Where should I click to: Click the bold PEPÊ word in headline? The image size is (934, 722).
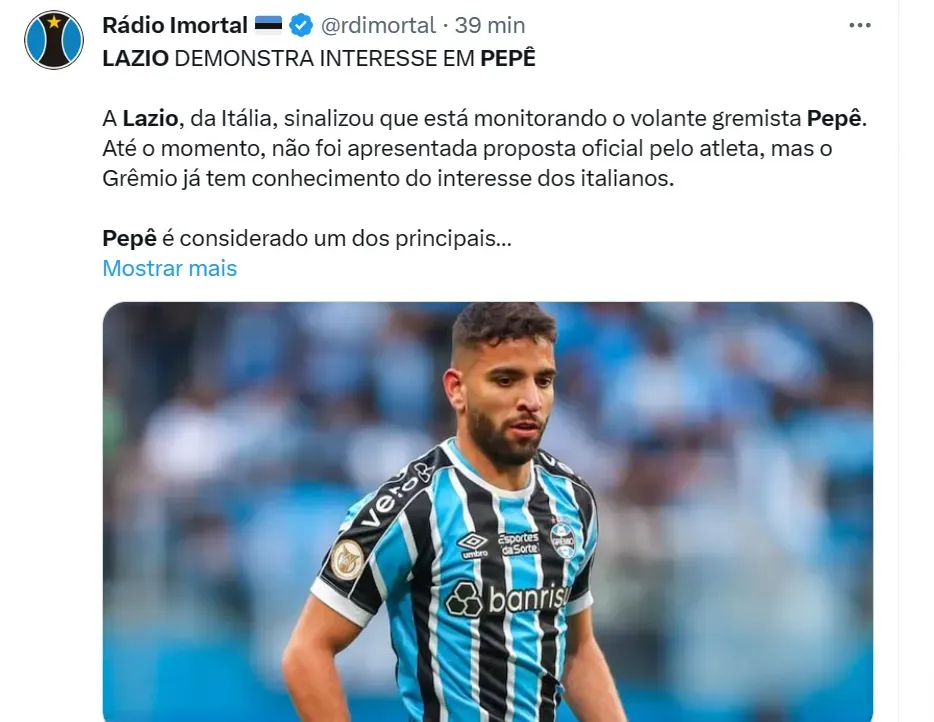[508, 58]
